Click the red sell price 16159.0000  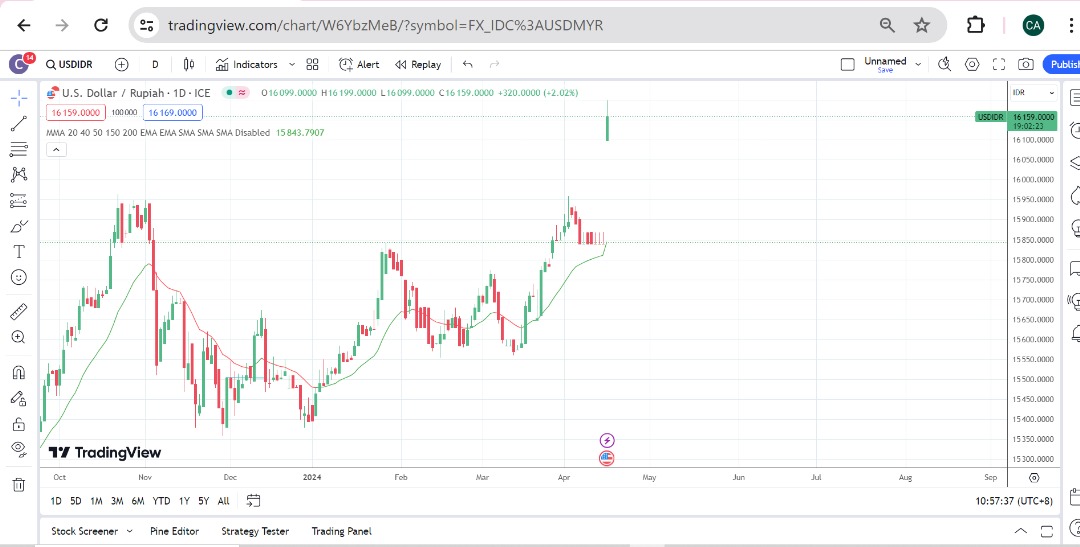pyautogui.click(x=76, y=112)
